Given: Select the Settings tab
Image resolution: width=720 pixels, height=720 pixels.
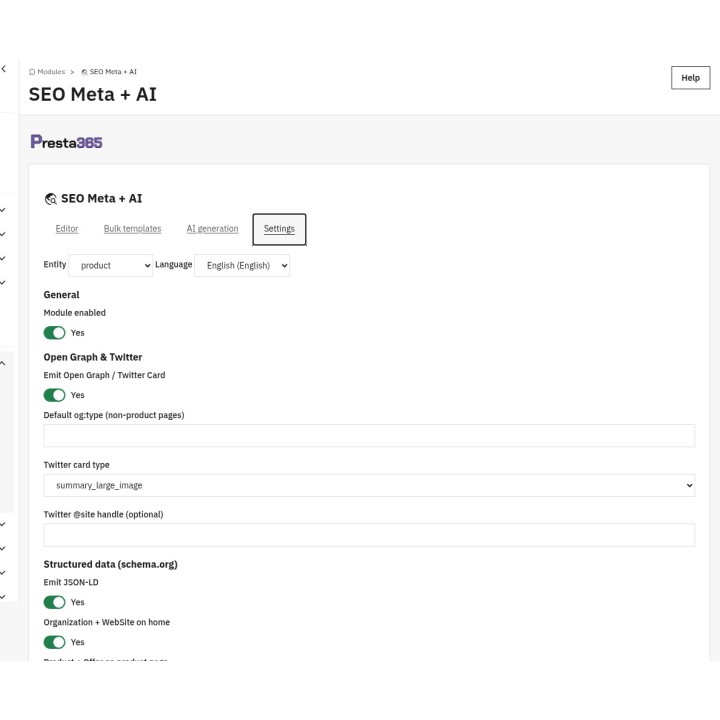Looking at the screenshot, I should point(279,229).
